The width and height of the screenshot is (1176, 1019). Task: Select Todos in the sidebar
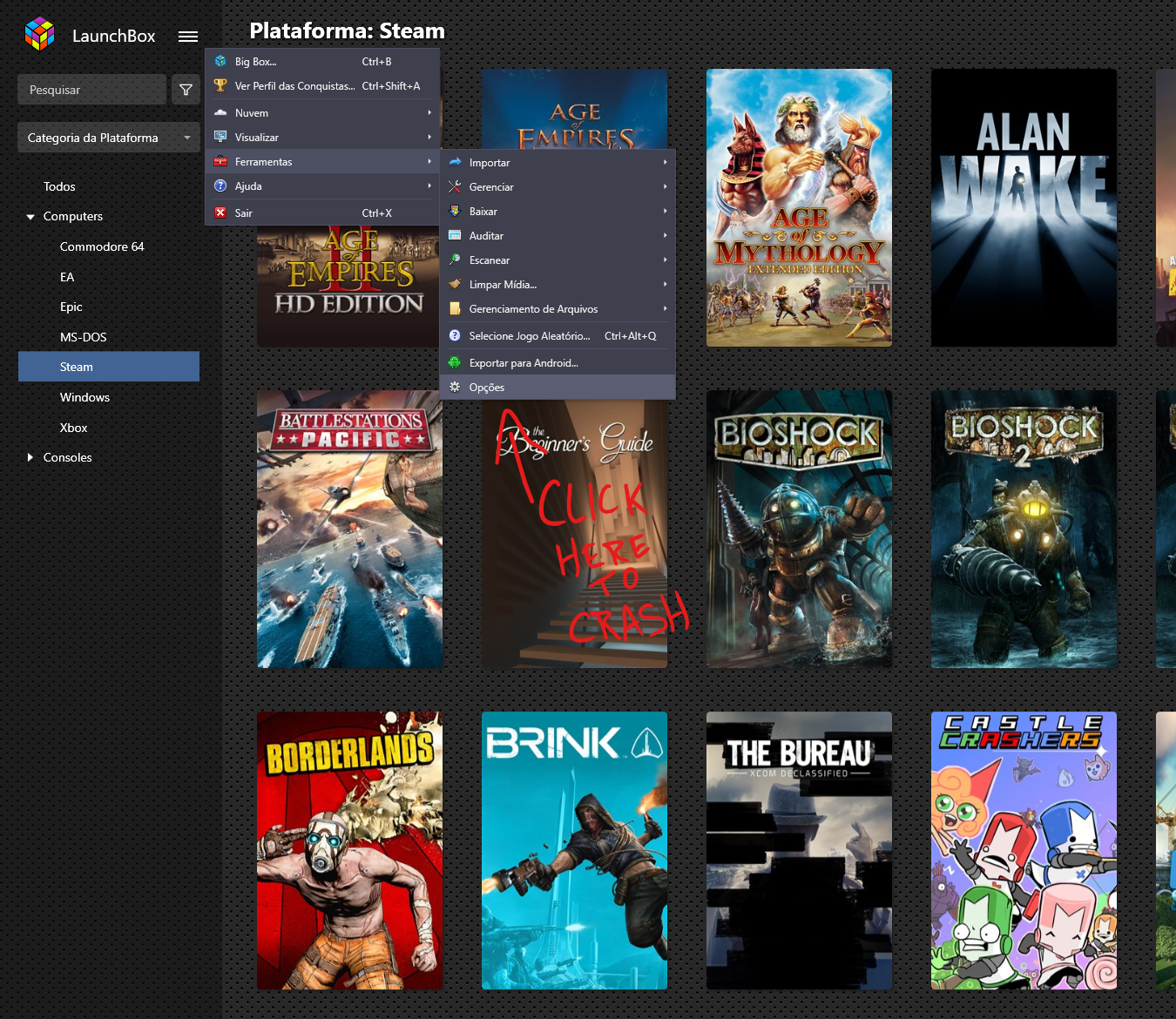59,186
